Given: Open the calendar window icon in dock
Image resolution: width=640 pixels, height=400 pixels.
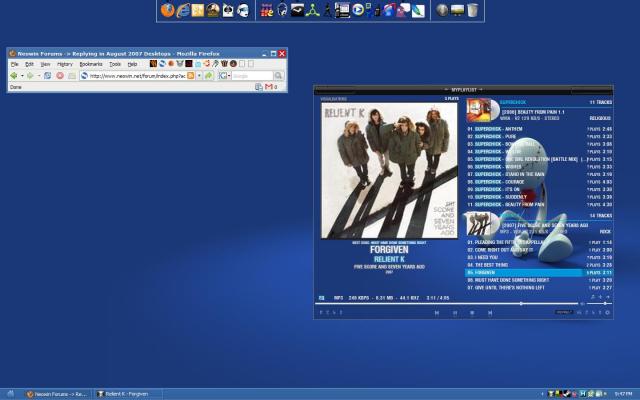Looking at the screenshot, I should coord(342,10).
